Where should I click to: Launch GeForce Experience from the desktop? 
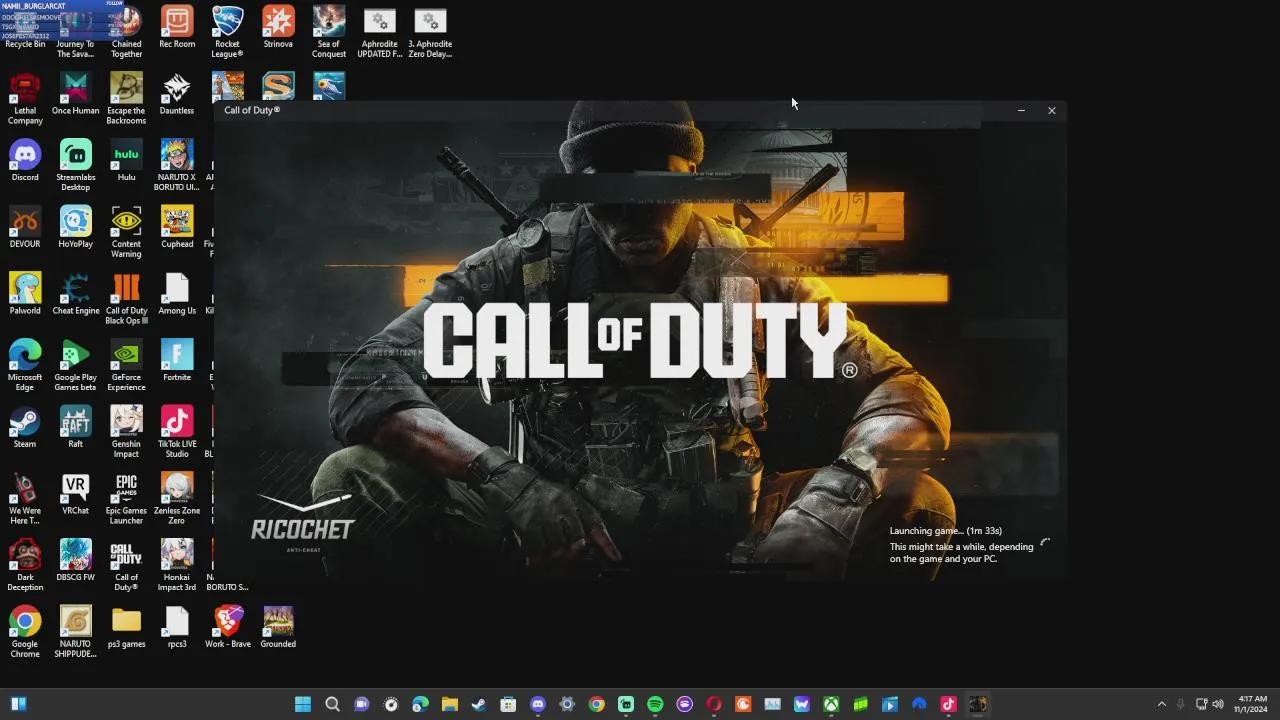(126, 365)
